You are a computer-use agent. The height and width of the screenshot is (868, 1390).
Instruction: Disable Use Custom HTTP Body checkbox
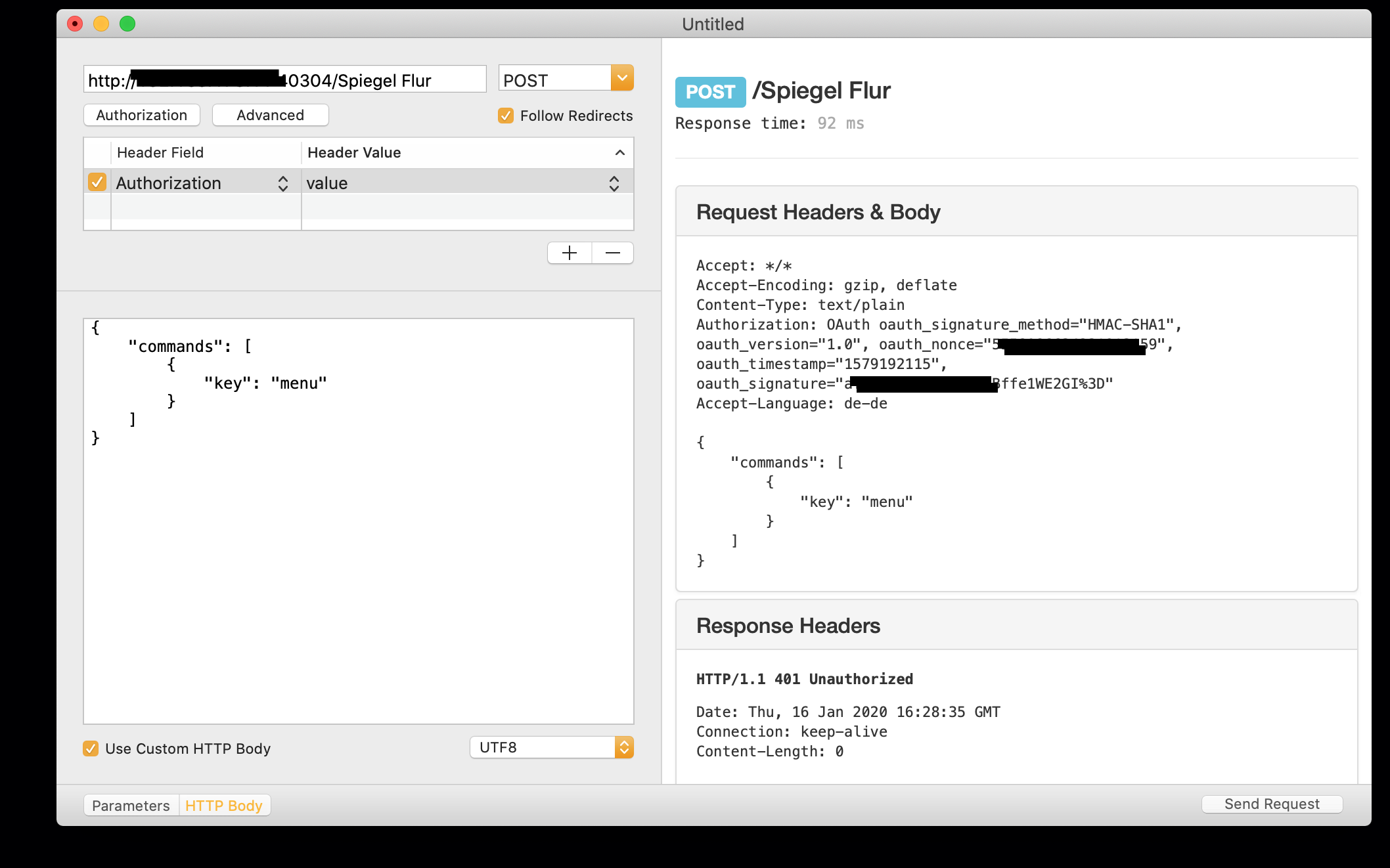[x=91, y=749]
